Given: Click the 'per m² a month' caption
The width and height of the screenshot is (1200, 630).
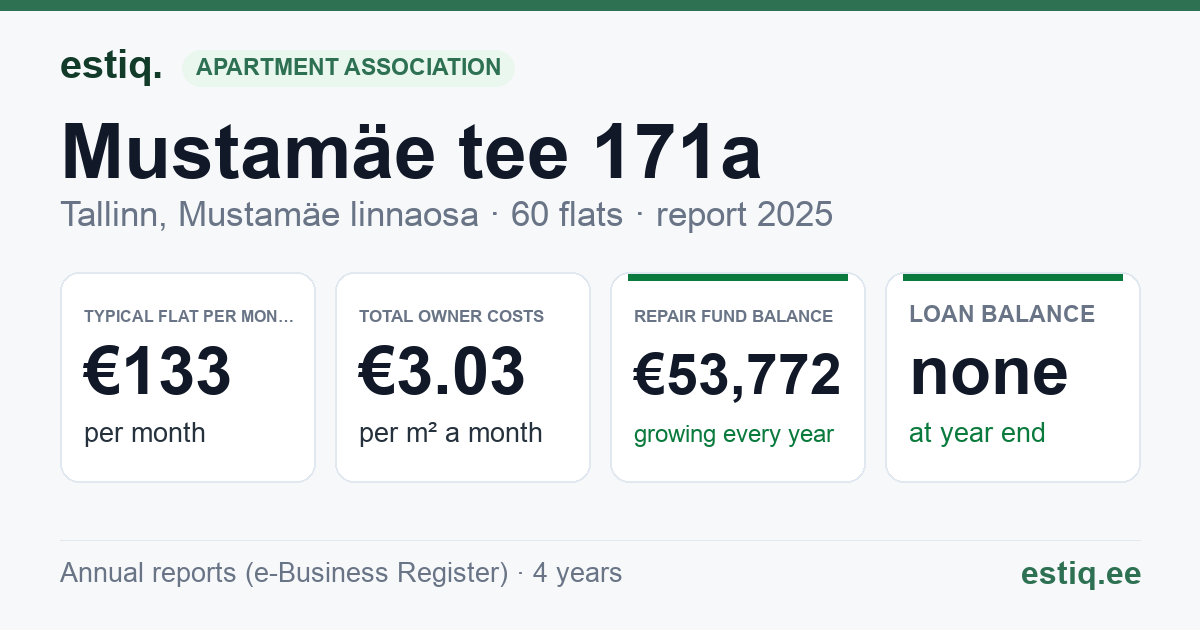Looking at the screenshot, I should (451, 433).
